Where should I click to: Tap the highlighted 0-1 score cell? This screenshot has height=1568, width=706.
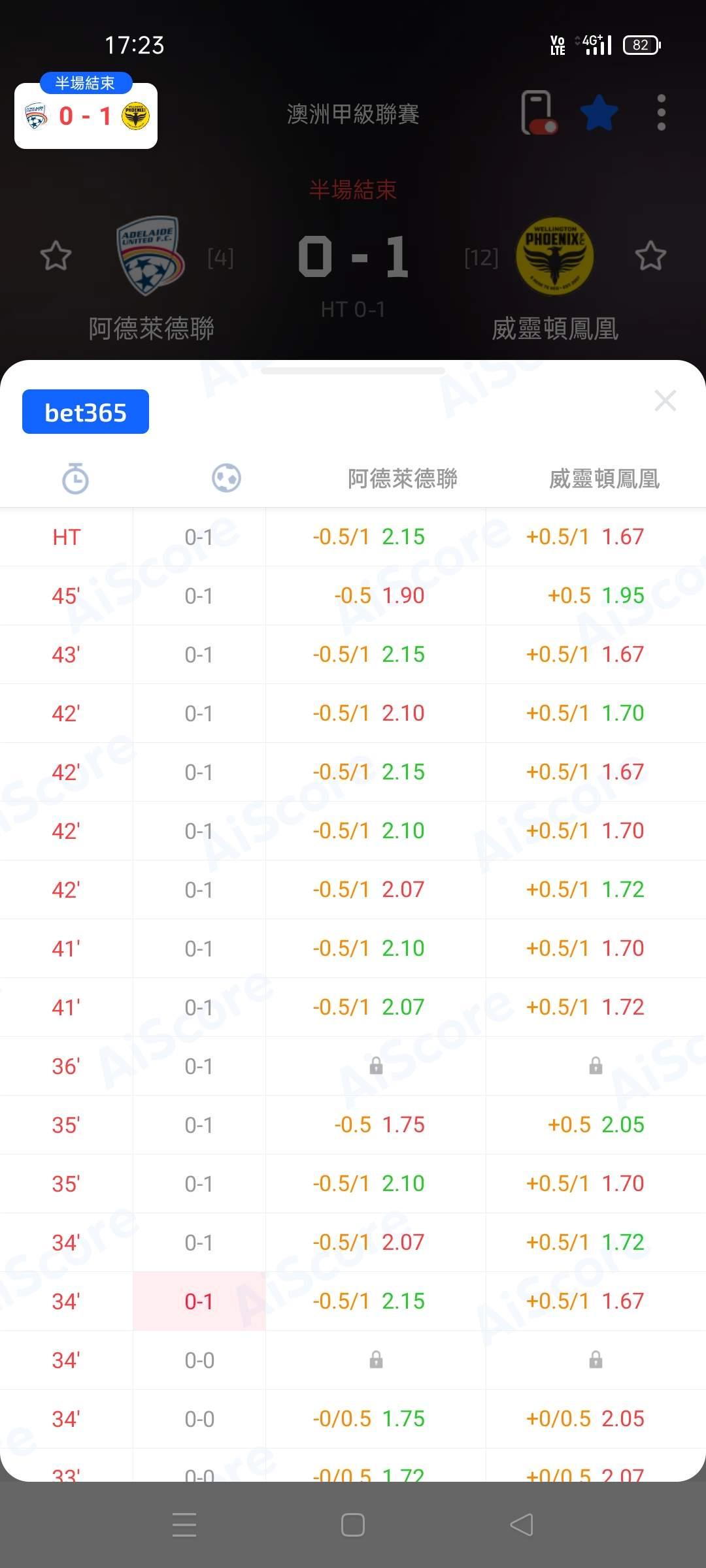(199, 1301)
